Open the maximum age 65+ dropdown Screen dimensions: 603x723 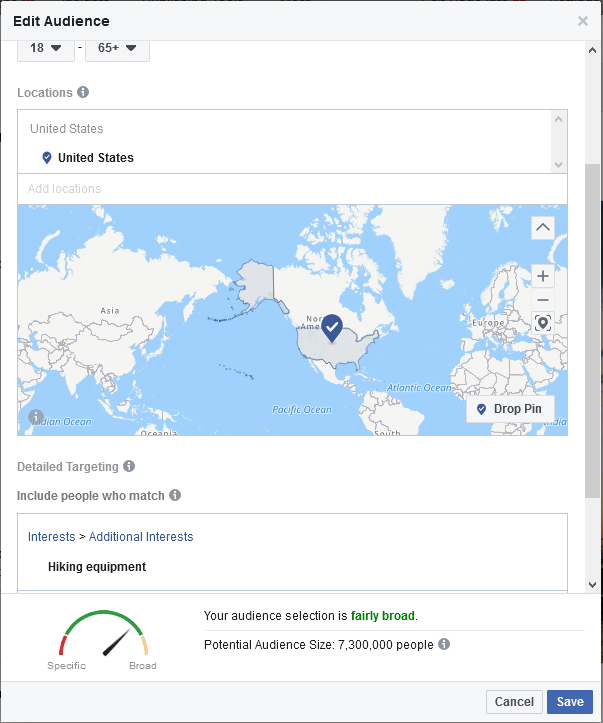117,48
